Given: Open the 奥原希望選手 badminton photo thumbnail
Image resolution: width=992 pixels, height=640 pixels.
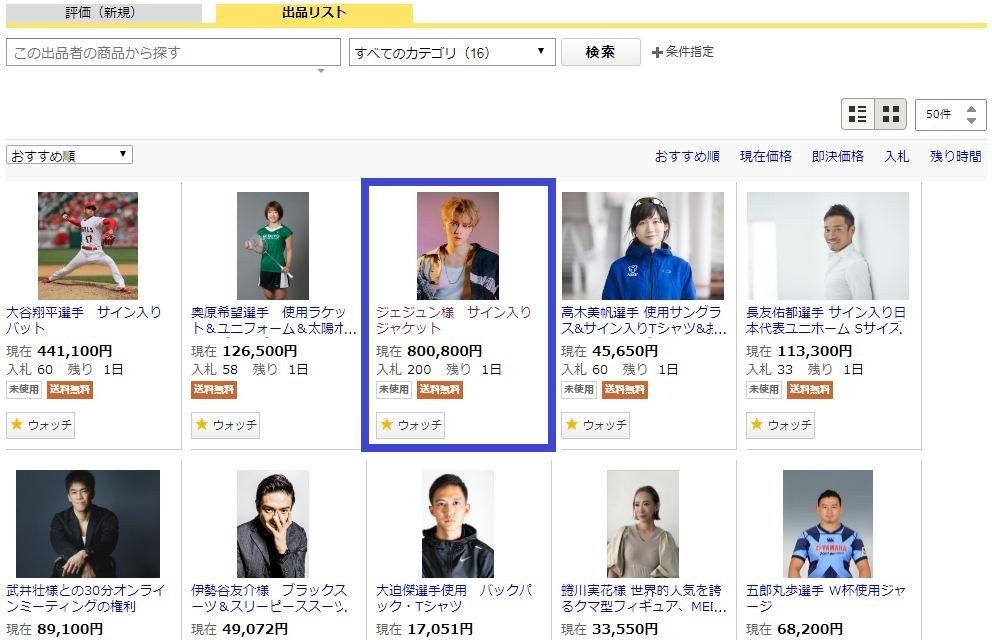Looking at the screenshot, I should tap(273, 246).
